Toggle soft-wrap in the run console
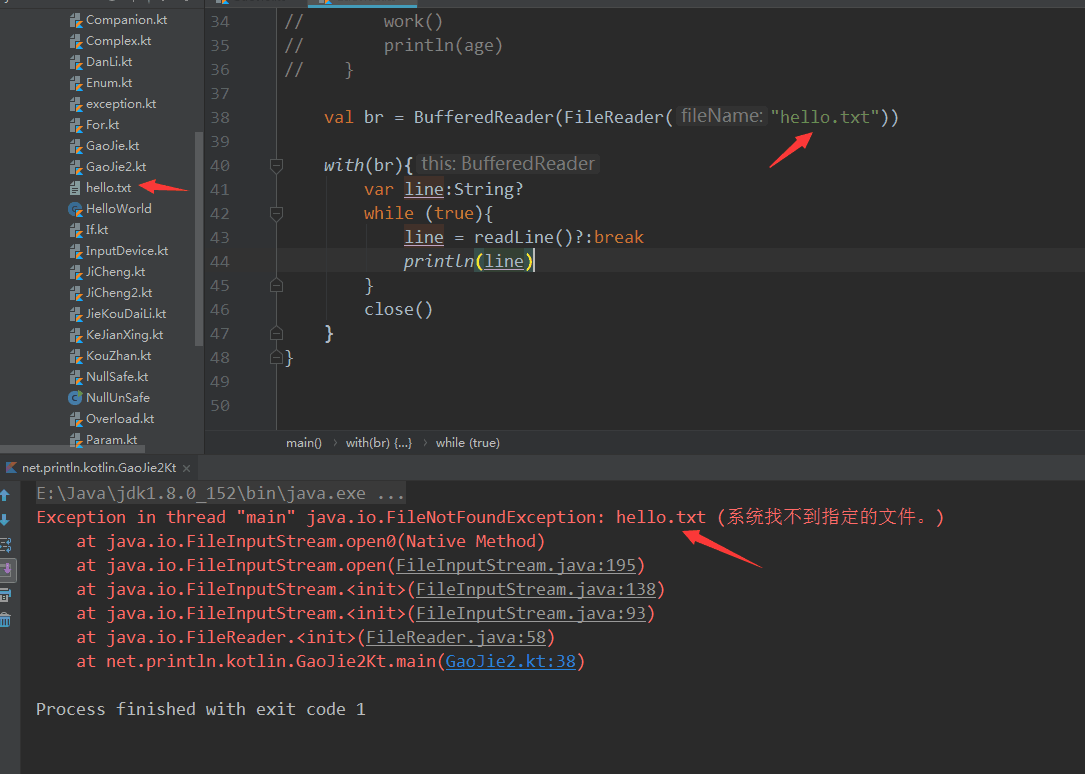 pyautogui.click(x=6, y=544)
